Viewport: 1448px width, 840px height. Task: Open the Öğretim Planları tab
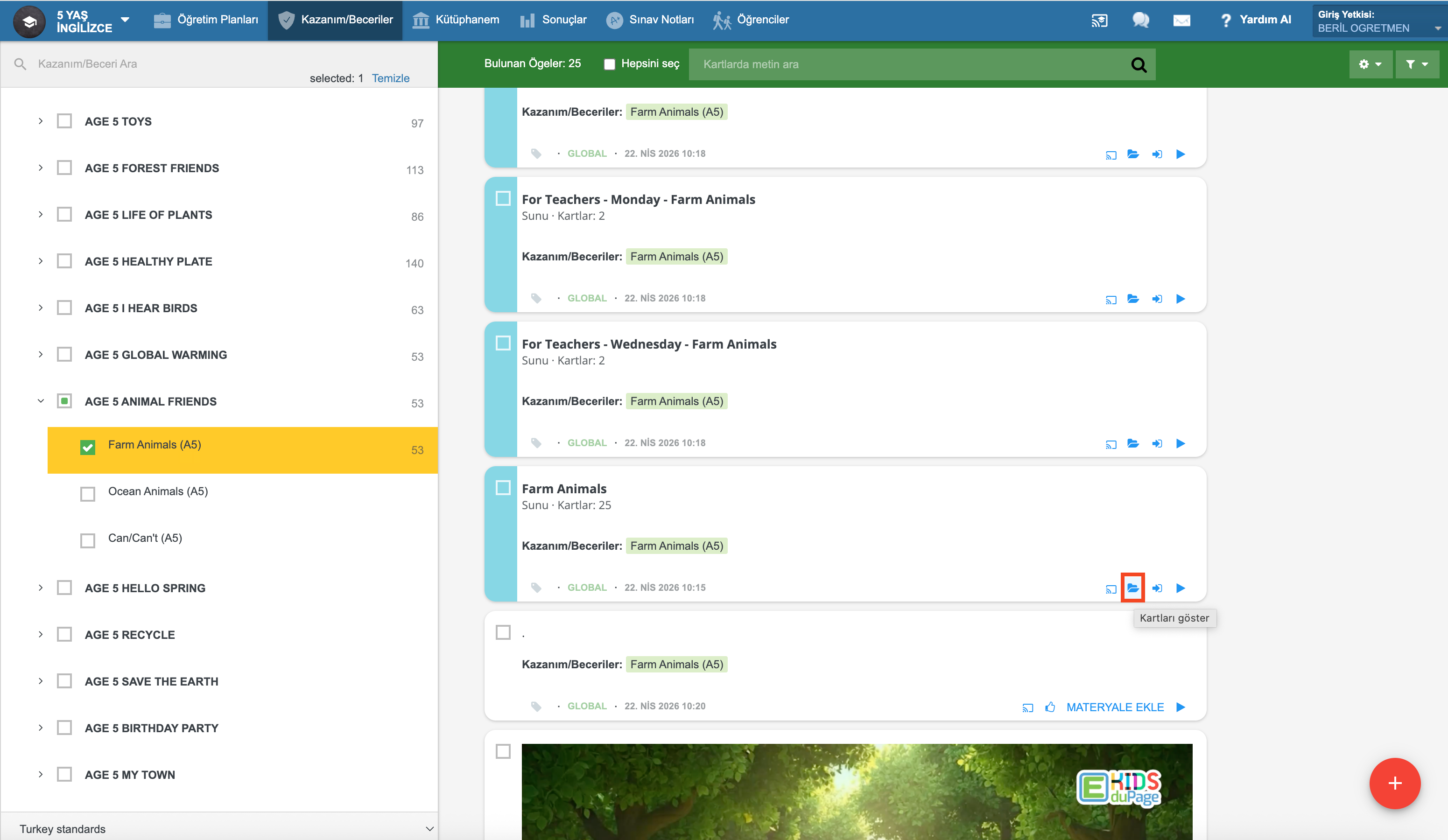click(x=206, y=20)
